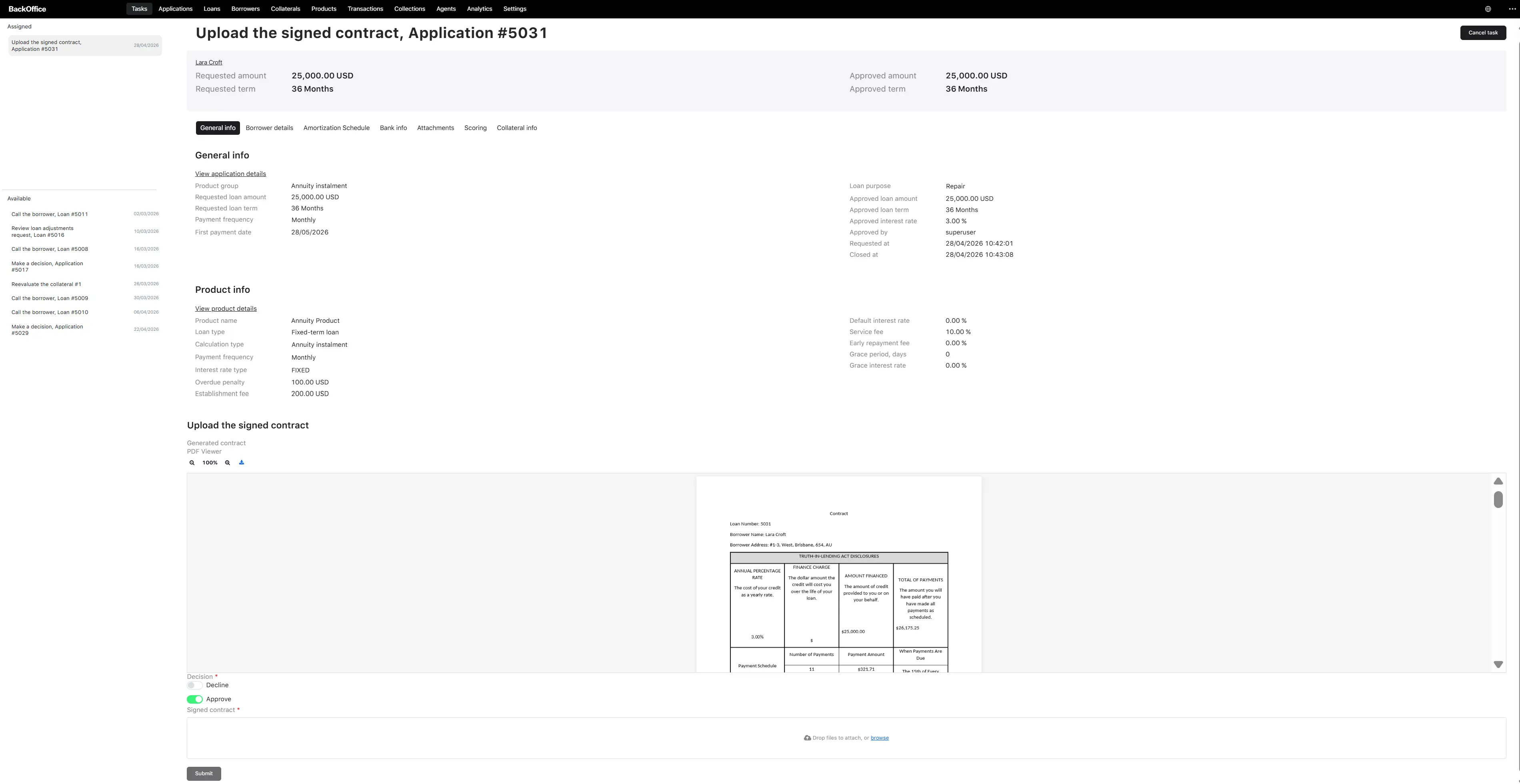Click the cloud upload icon in drop zone
1520x784 pixels.
pos(807,738)
